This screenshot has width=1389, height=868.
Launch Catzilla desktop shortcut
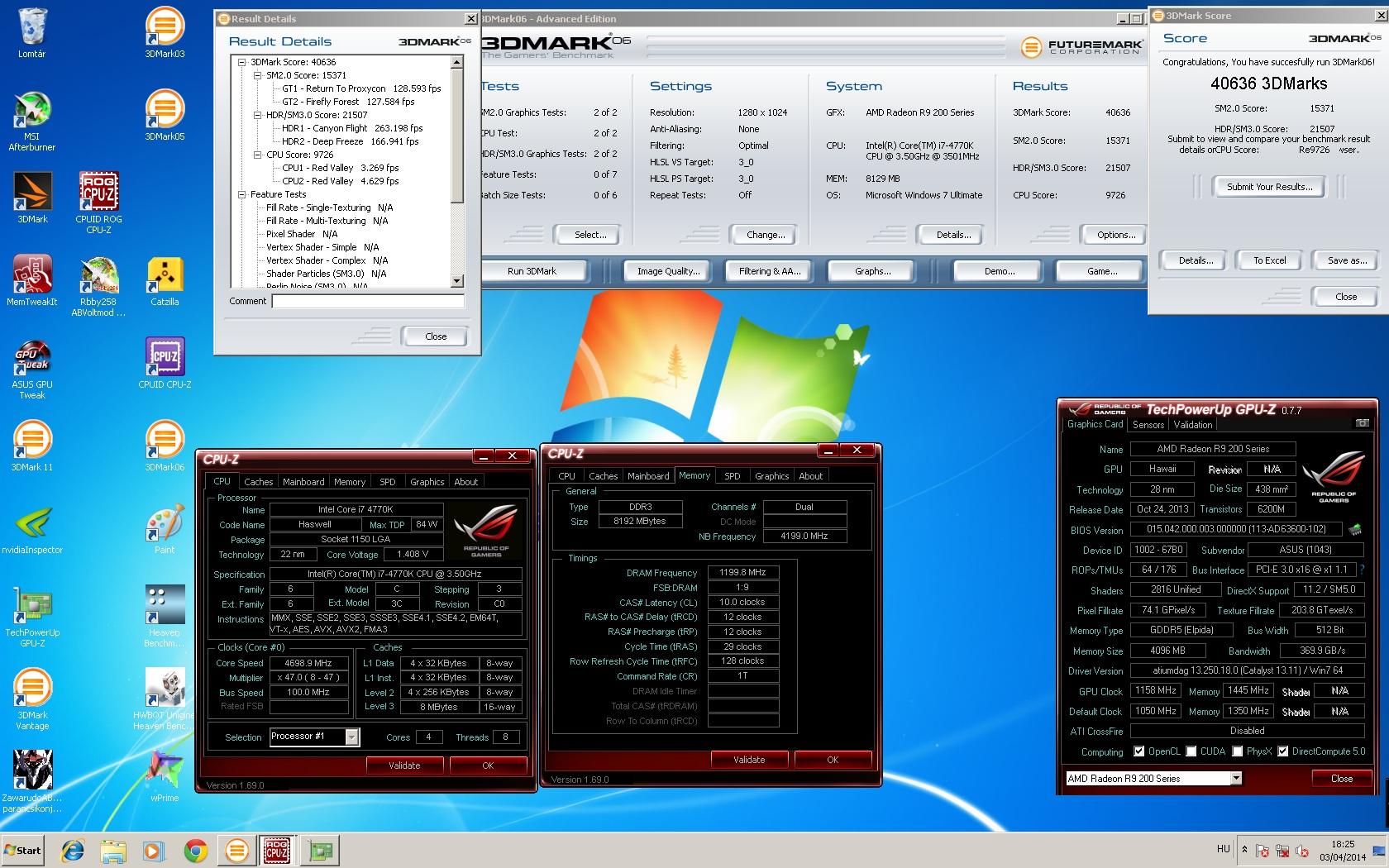[x=165, y=281]
